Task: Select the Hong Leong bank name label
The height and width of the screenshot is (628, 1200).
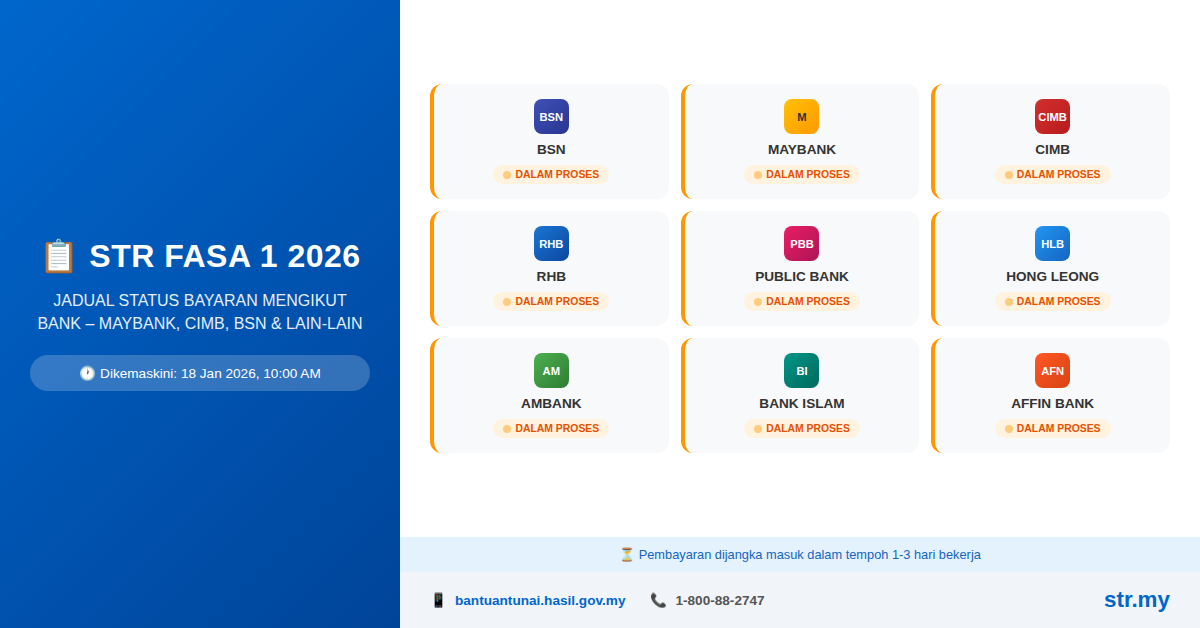Action: point(1052,276)
